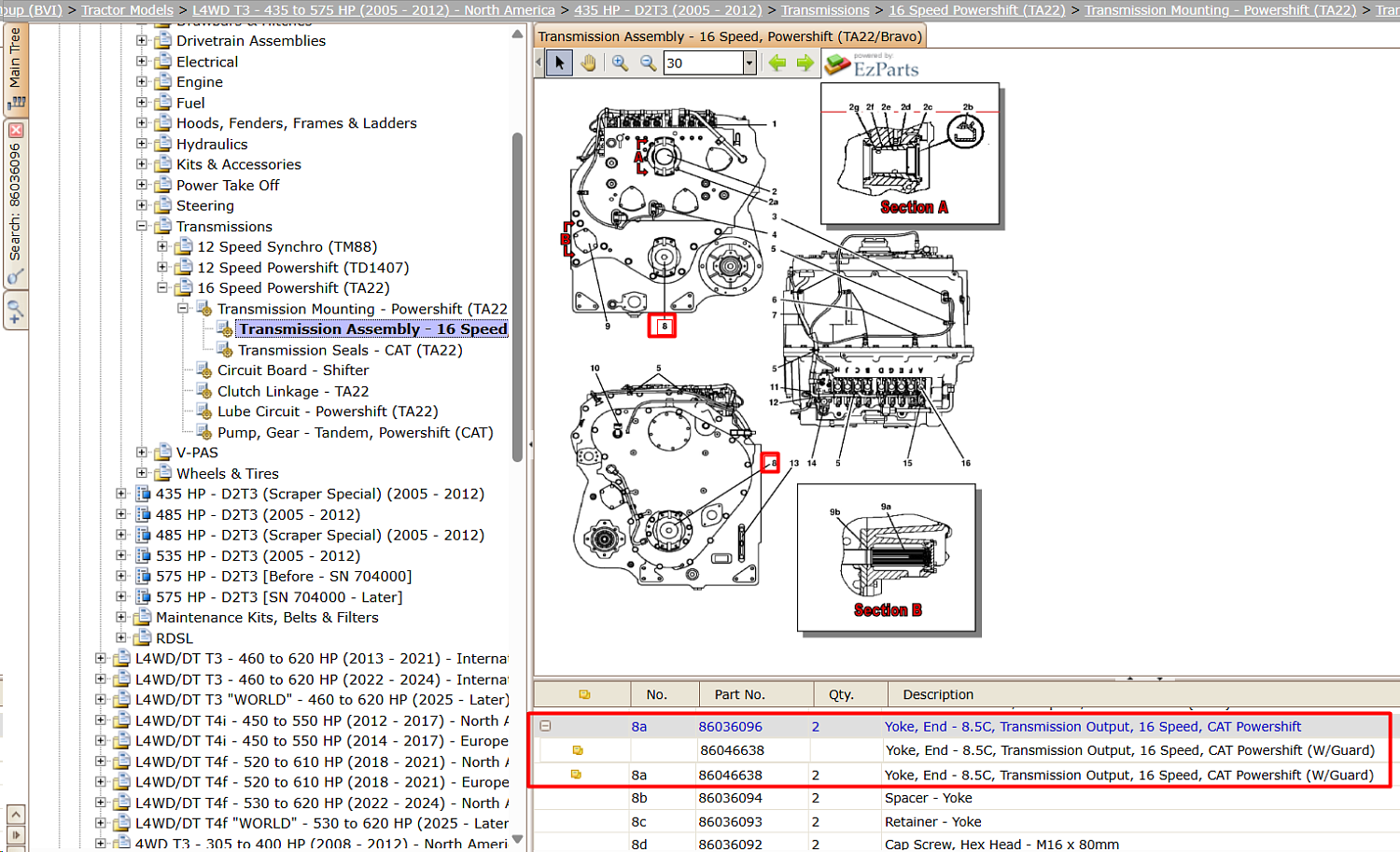Select the arrow pointer tool
Screen dimensions: 1400x852
pyautogui.click(x=559, y=63)
